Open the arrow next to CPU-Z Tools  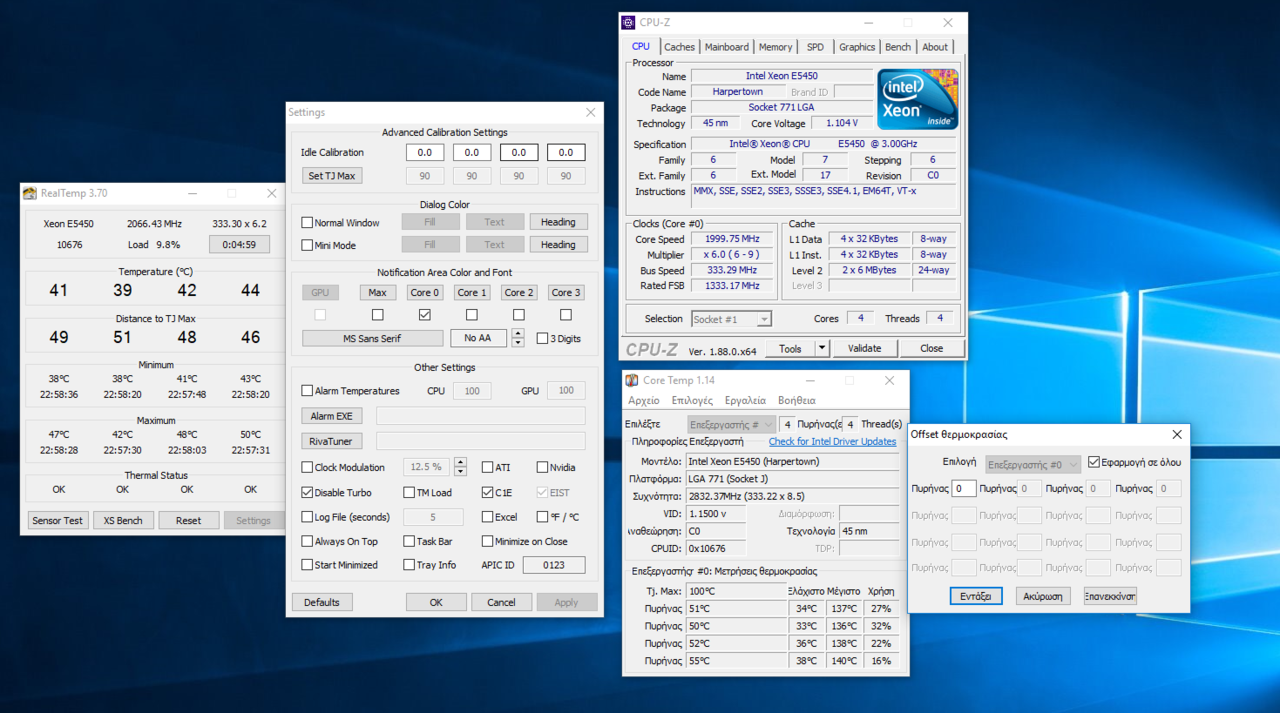(x=822, y=348)
